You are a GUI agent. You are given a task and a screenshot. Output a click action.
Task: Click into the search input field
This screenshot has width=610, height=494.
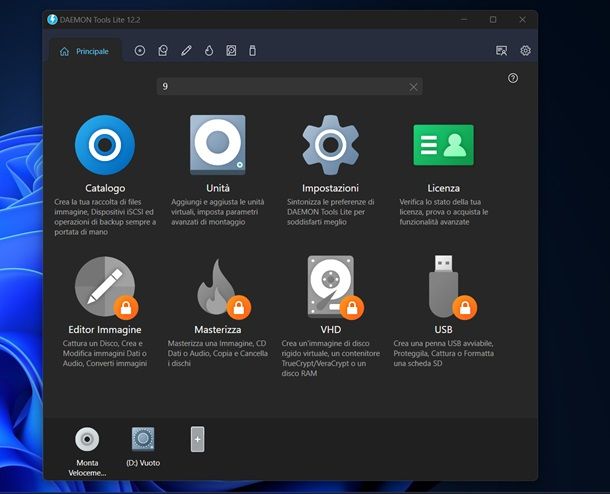280,87
